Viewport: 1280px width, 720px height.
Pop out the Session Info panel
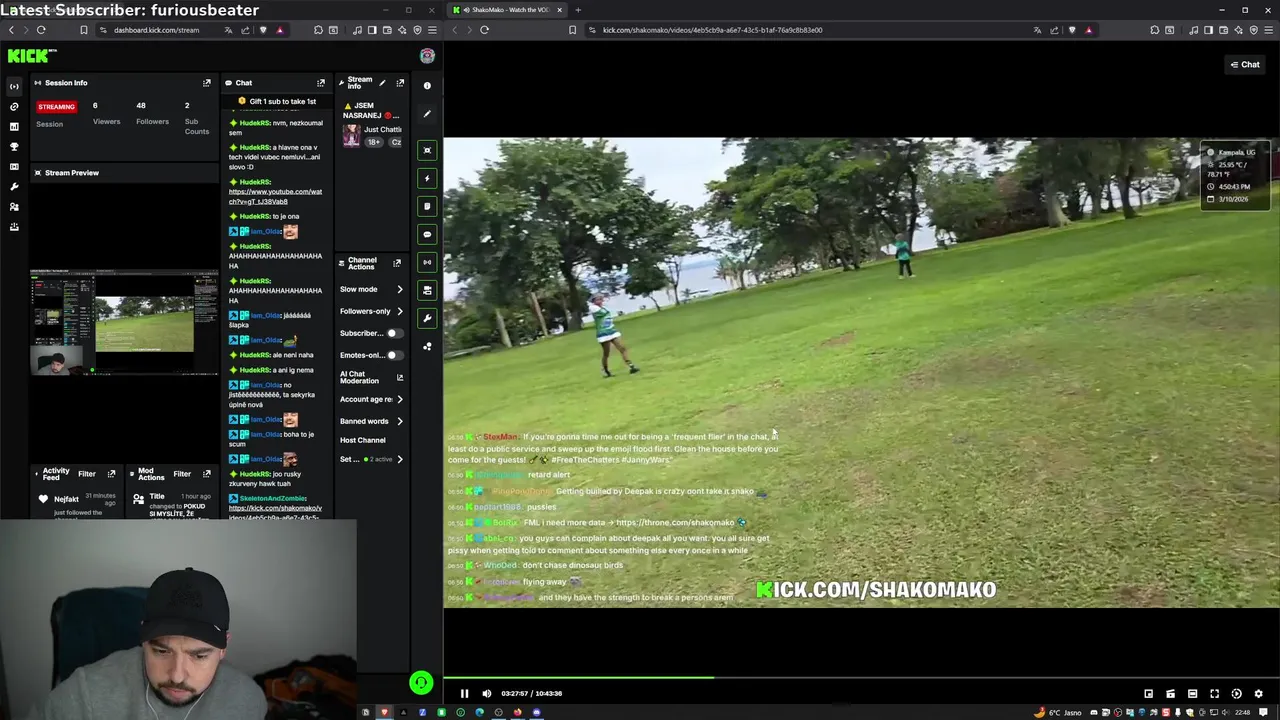[207, 83]
